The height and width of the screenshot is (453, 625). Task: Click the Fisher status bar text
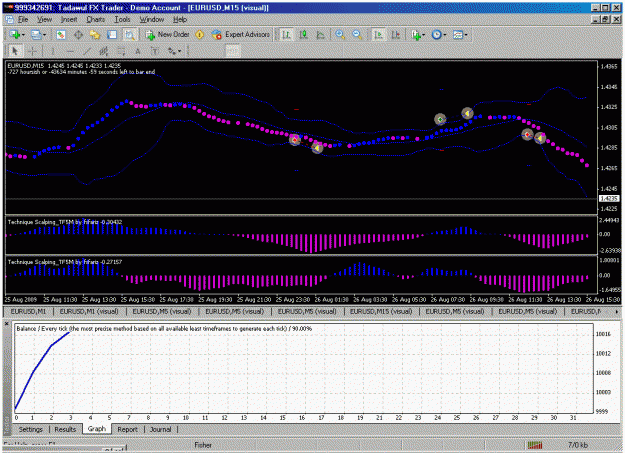coord(203,445)
